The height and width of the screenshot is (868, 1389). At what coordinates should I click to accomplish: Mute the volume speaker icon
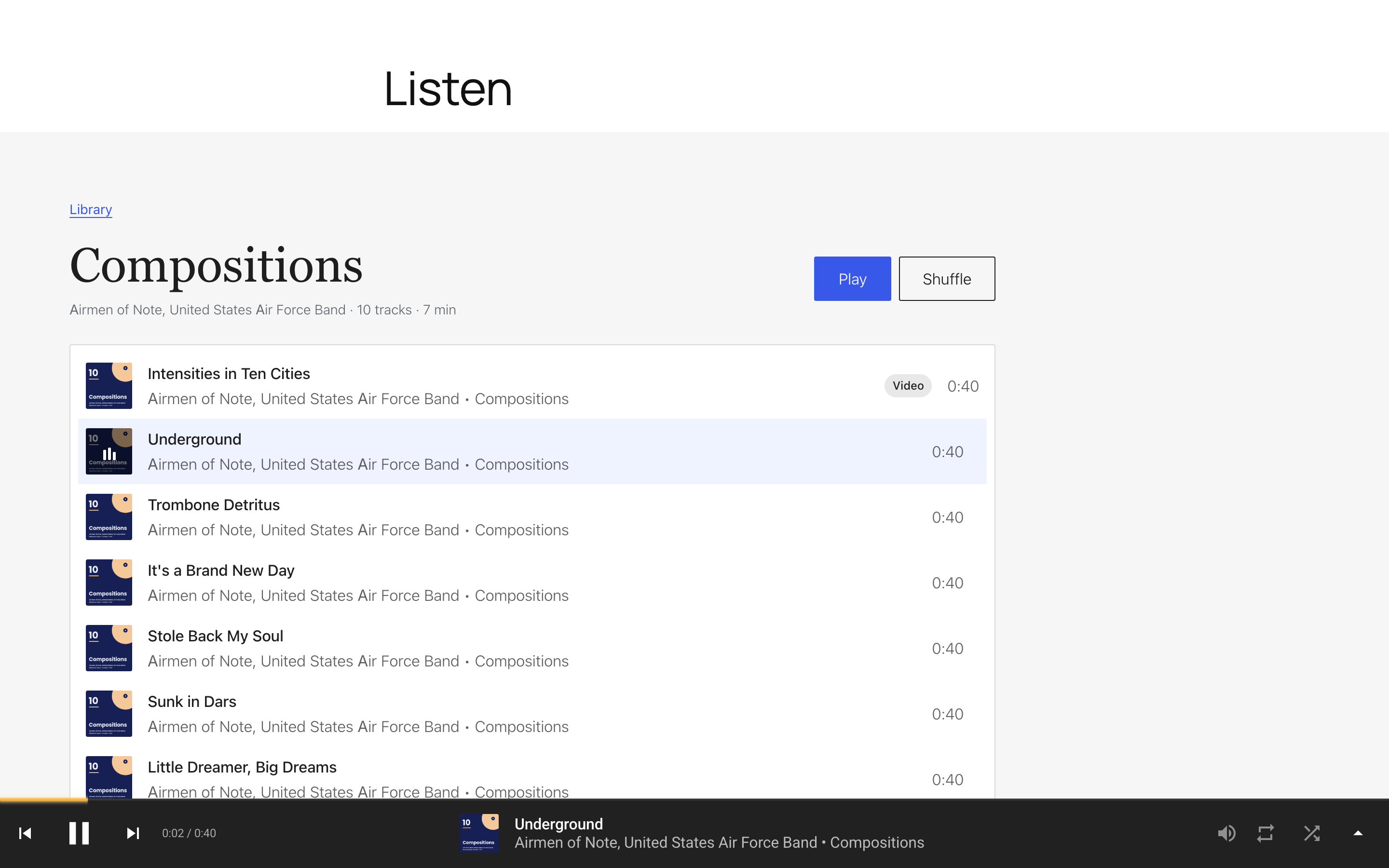tap(1226, 833)
